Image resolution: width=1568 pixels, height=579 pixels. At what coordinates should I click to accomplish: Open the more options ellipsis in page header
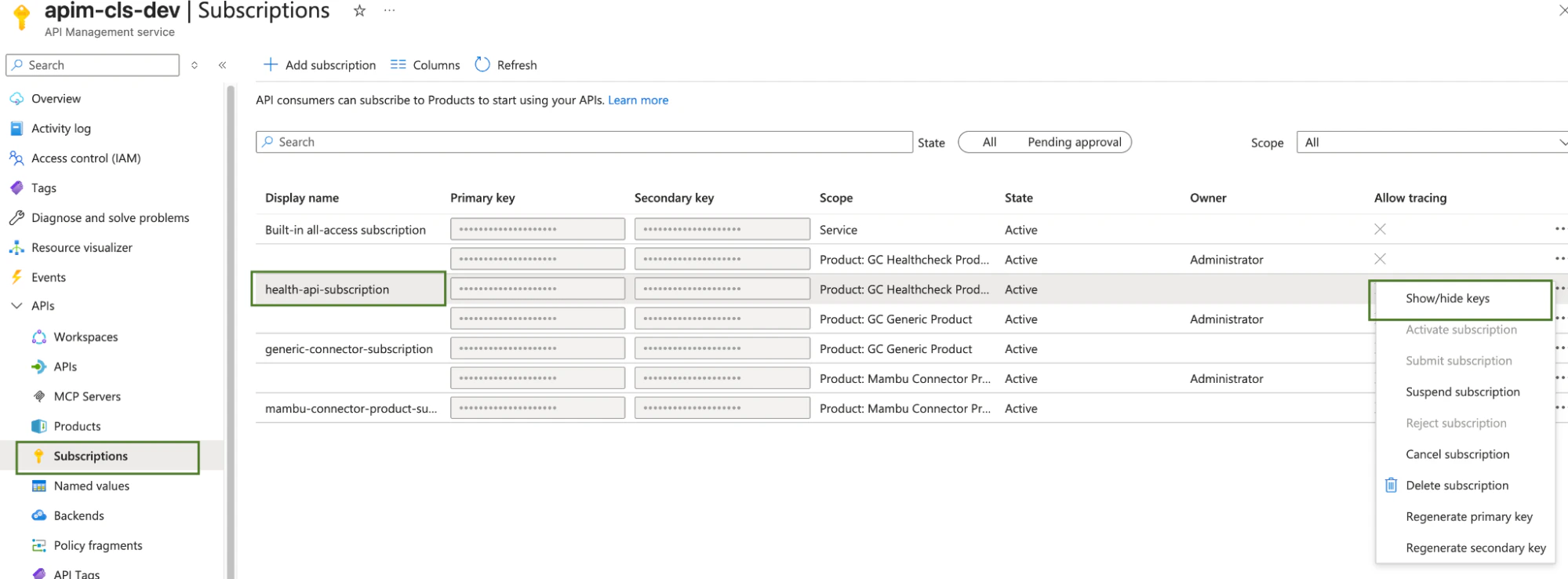389,11
